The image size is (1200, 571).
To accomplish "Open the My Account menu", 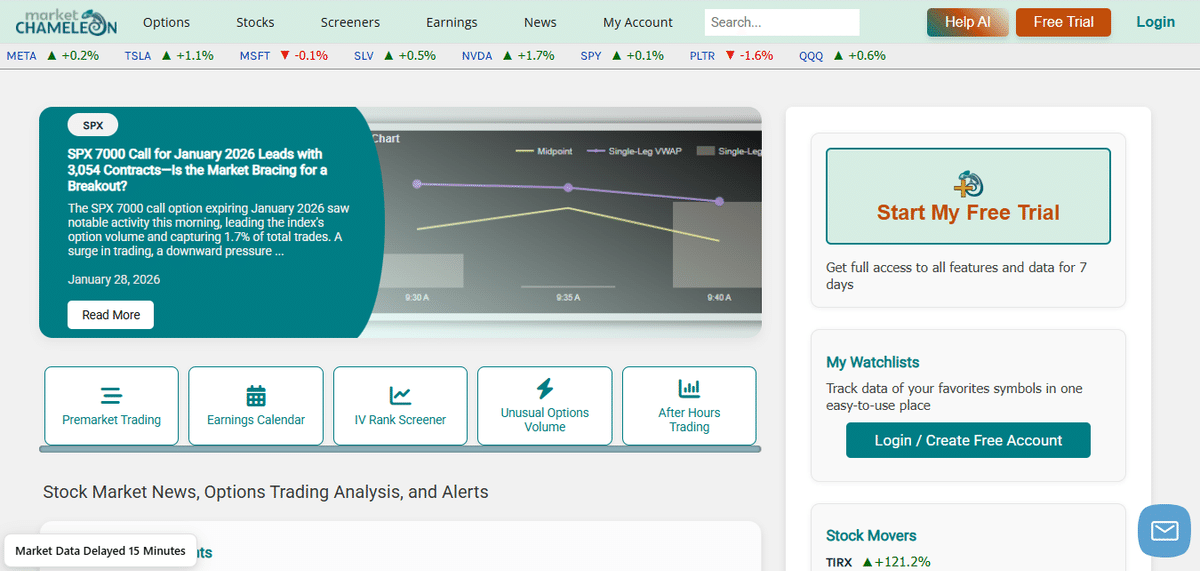I will 638,22.
